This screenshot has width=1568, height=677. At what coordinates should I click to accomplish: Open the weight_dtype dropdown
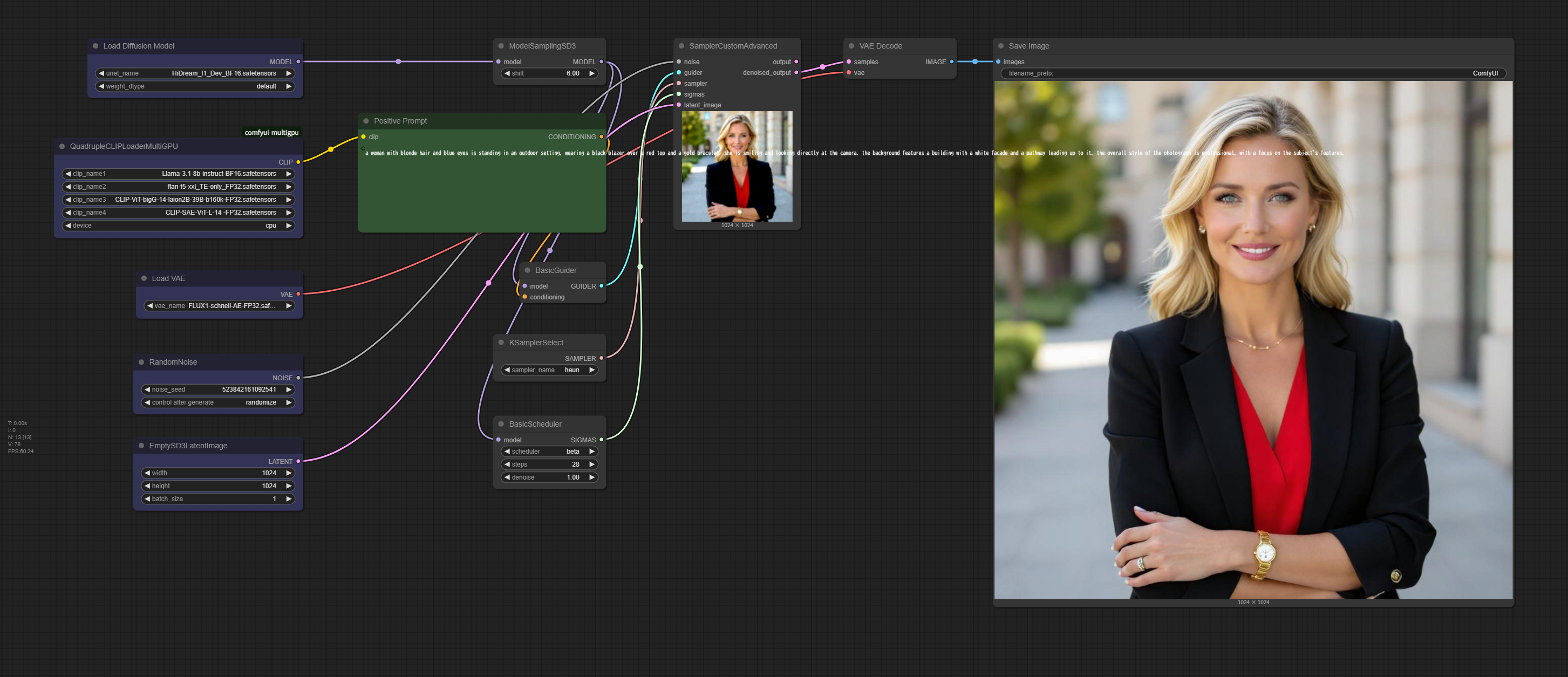tap(195, 86)
